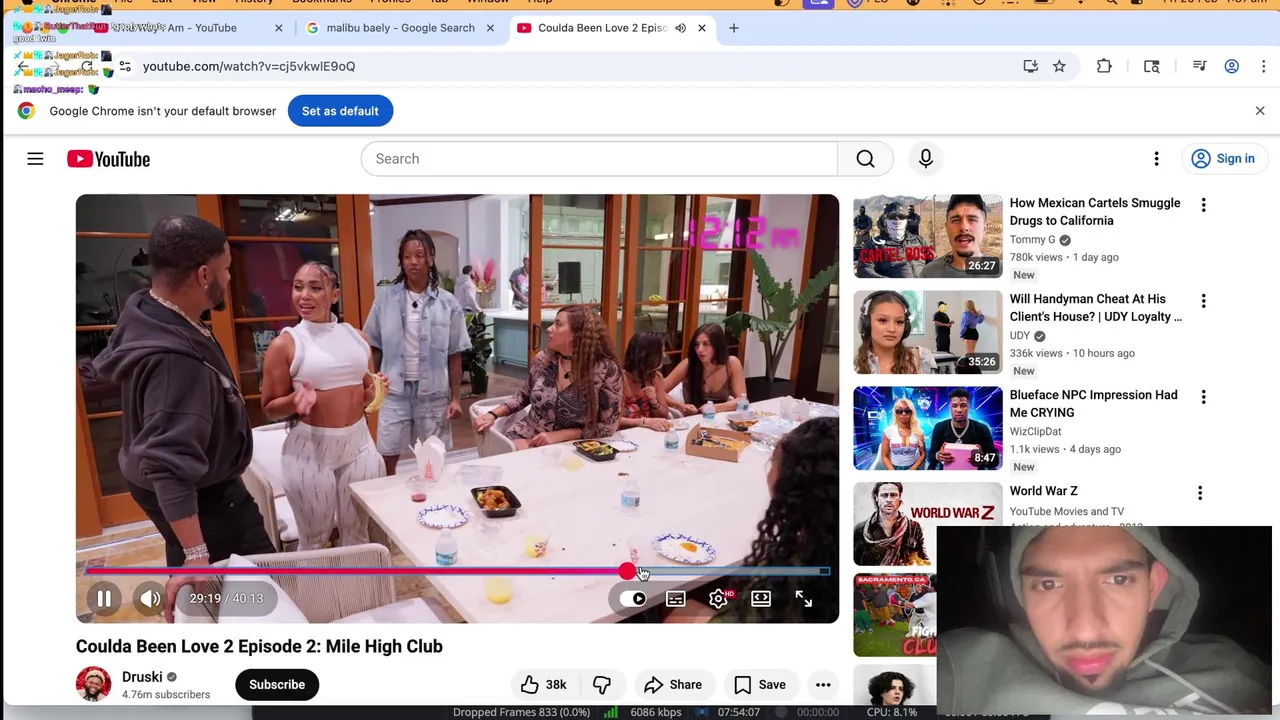Image resolution: width=1280 pixels, height=720 pixels.
Task: Open options menu for Blueface NPC video
Action: [1203, 397]
